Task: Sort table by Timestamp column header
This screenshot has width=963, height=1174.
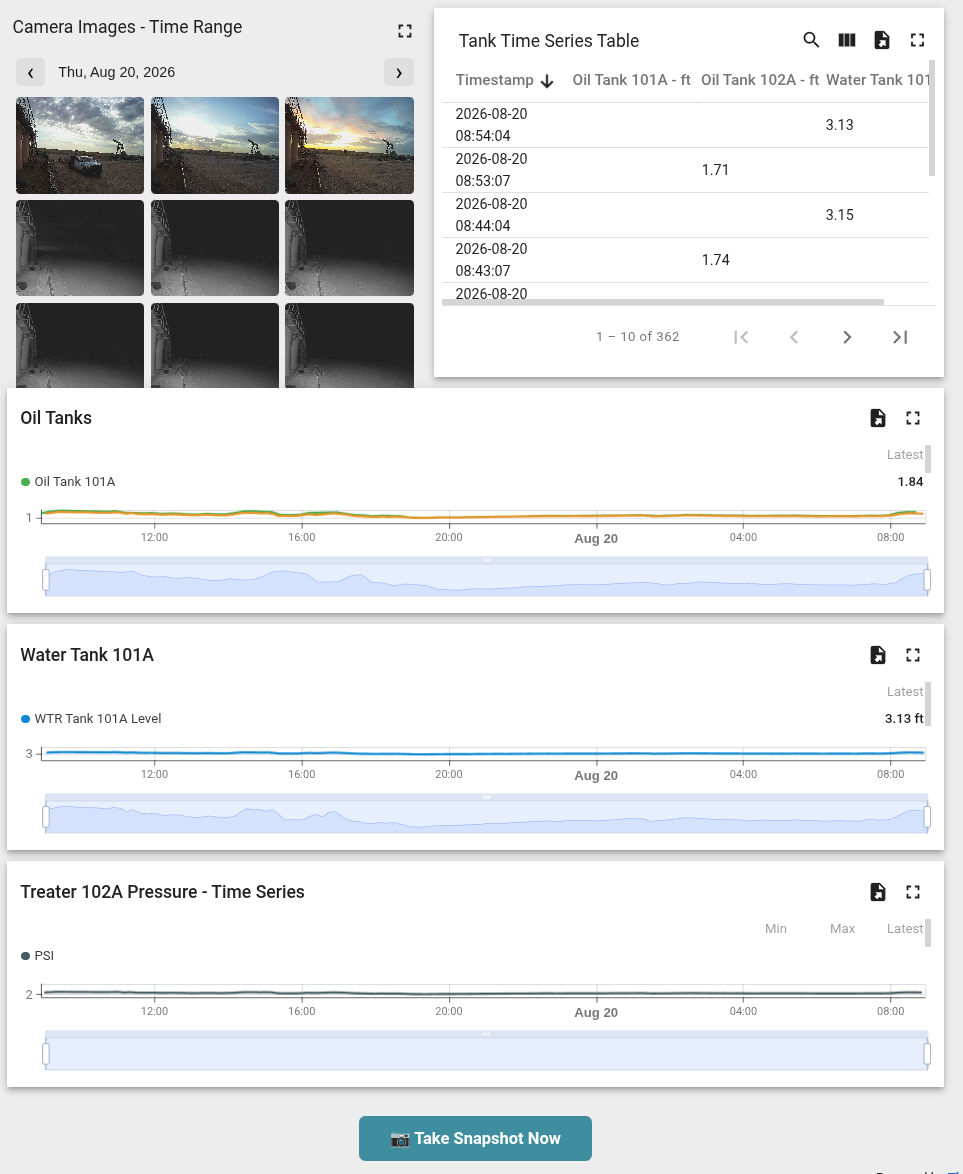Action: tap(494, 80)
